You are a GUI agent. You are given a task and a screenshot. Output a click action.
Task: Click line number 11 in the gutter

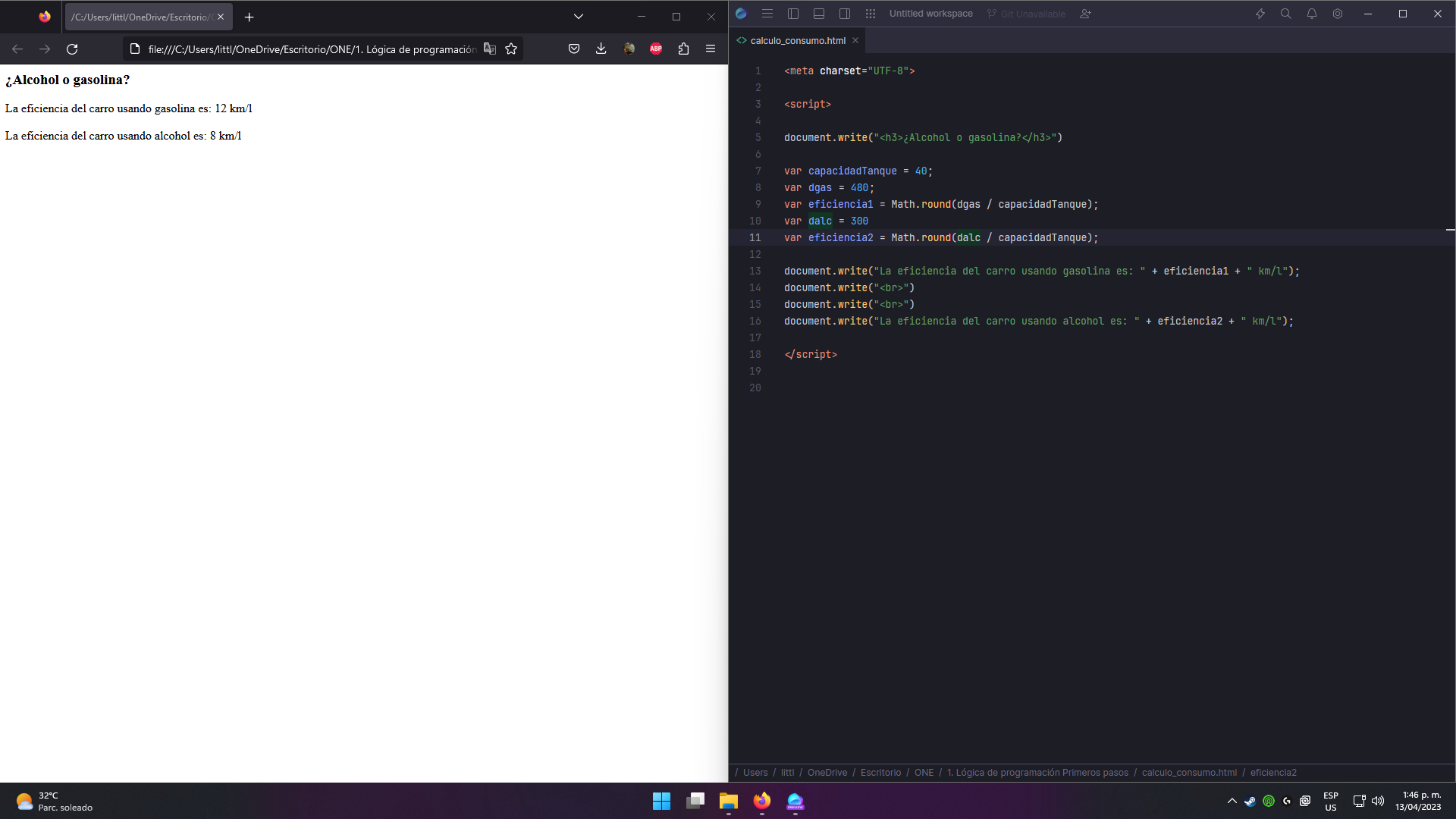point(755,238)
